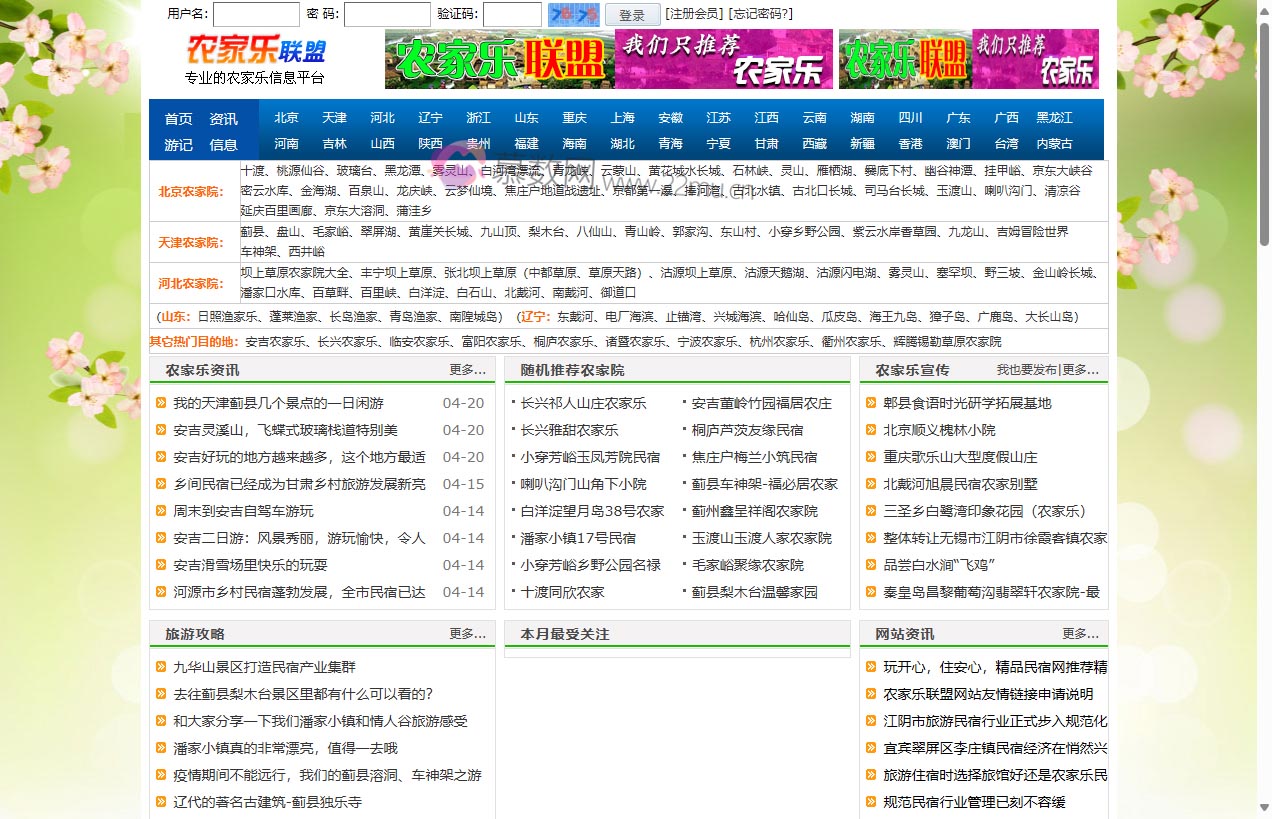Open the 游记 section tab

pos(178,144)
